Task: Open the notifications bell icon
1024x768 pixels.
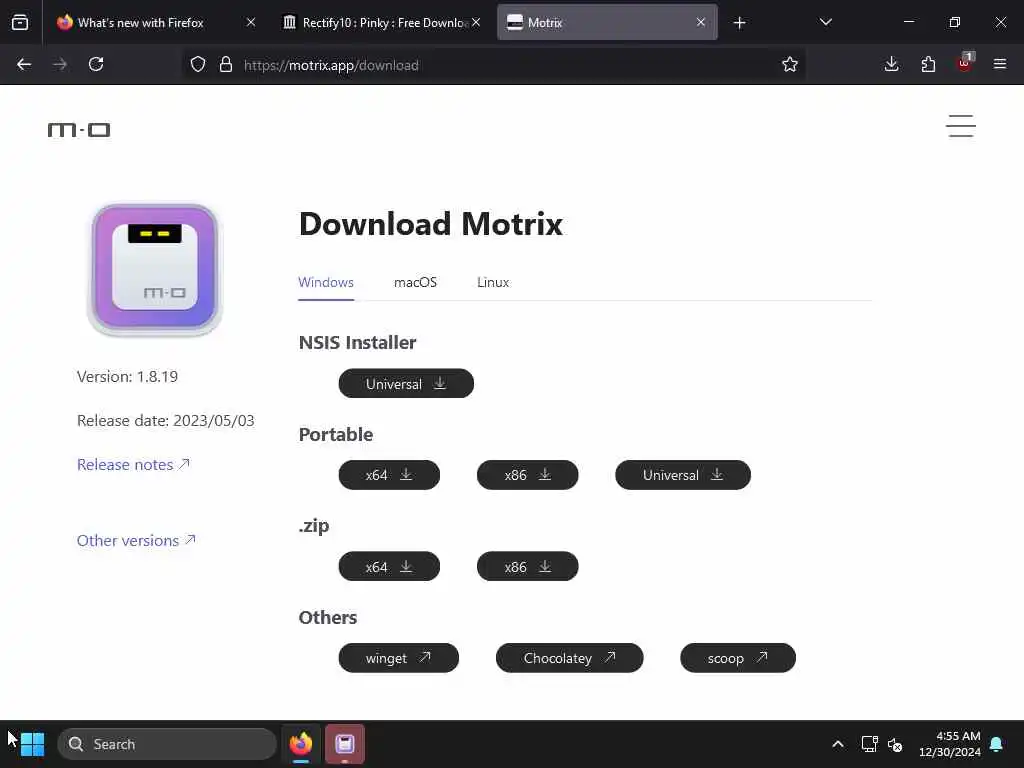Action: 997,744
